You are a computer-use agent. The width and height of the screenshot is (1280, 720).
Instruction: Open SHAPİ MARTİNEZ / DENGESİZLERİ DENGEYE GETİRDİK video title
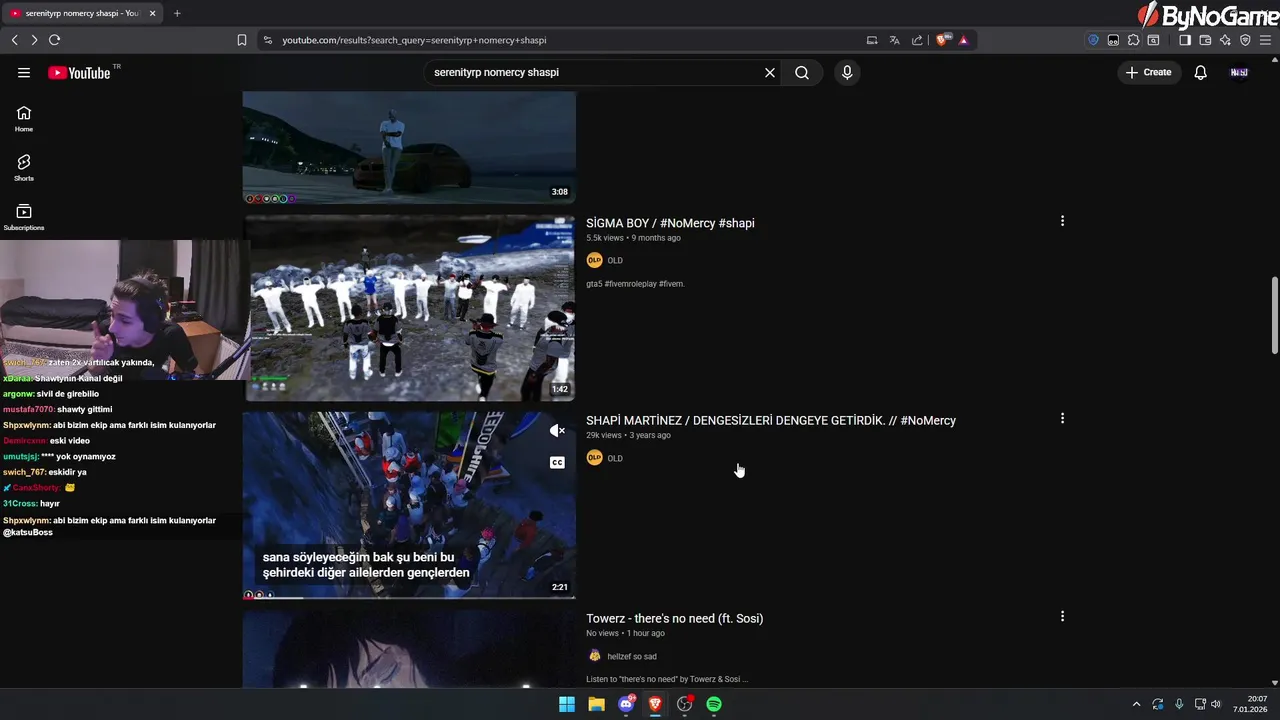tap(771, 420)
